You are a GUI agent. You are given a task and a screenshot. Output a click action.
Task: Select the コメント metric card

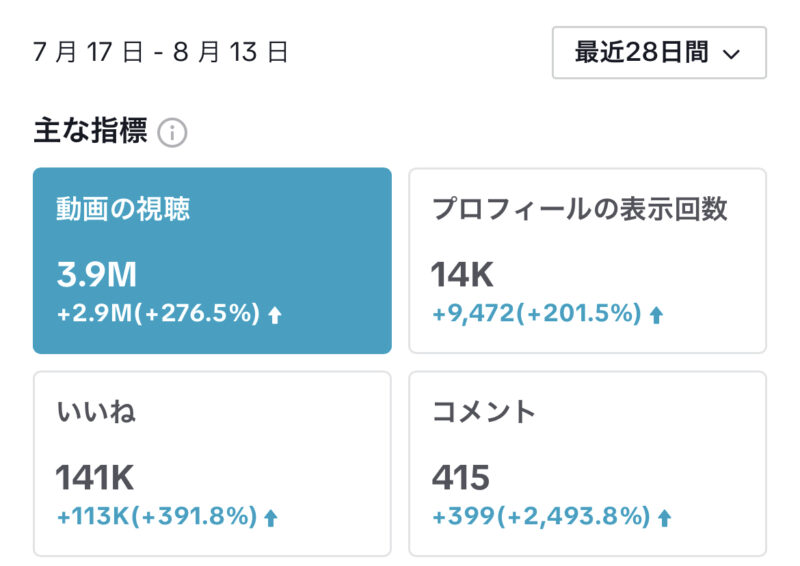(x=587, y=463)
